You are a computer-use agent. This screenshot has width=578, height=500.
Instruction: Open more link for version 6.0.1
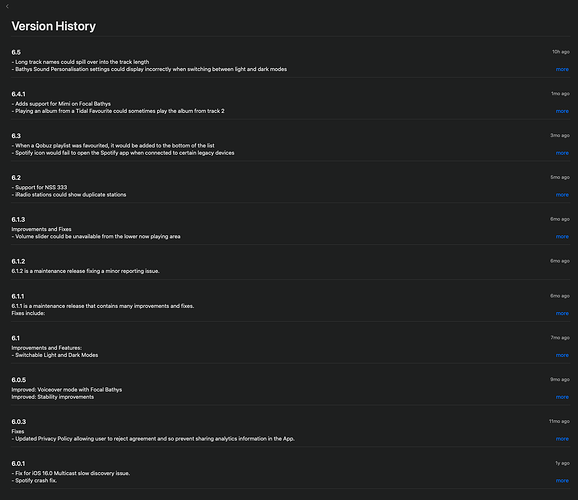point(562,480)
